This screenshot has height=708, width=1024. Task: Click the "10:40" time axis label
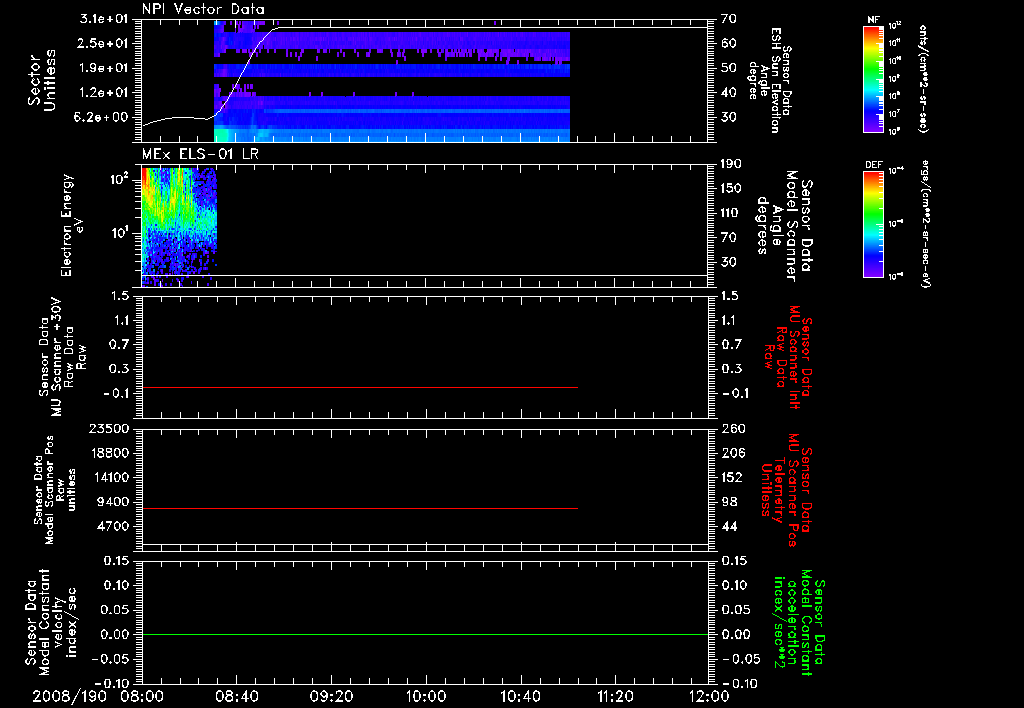pos(520,696)
